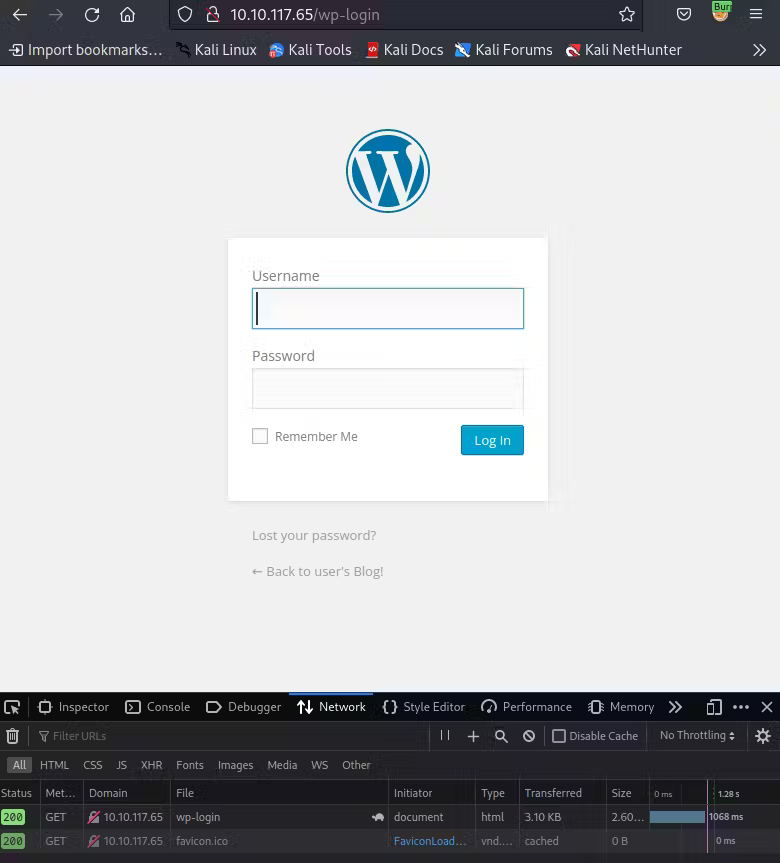Open the Memory tab
Screen dimensions: 780x863
(x=621, y=707)
